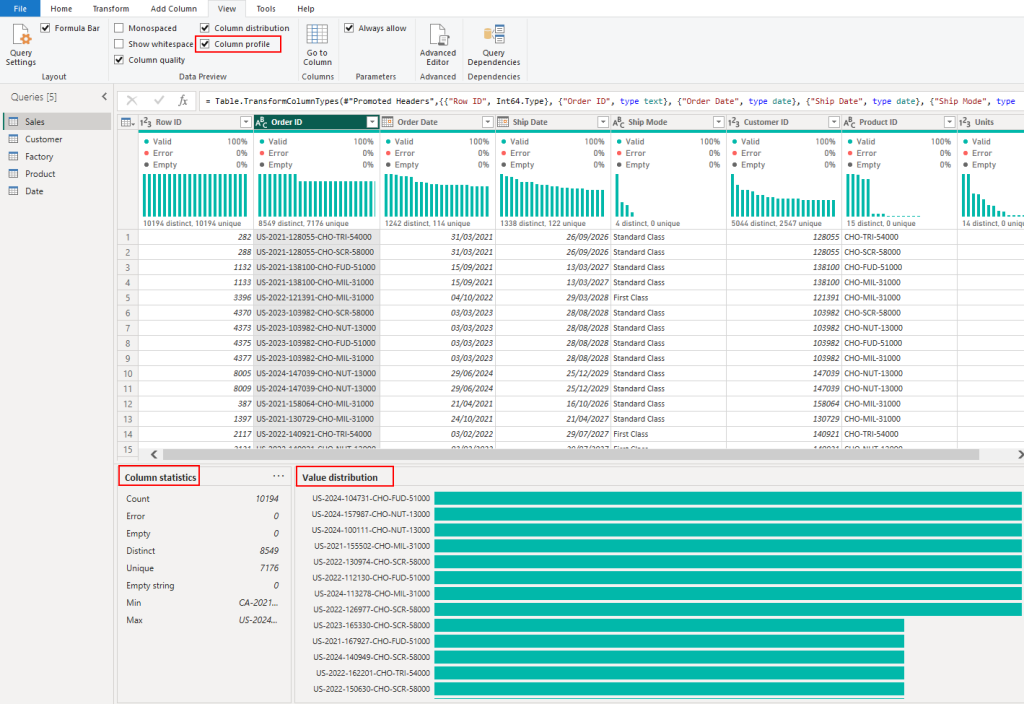Switch to the Transform ribbon tab
The image size is (1024, 704).
pos(111,8)
